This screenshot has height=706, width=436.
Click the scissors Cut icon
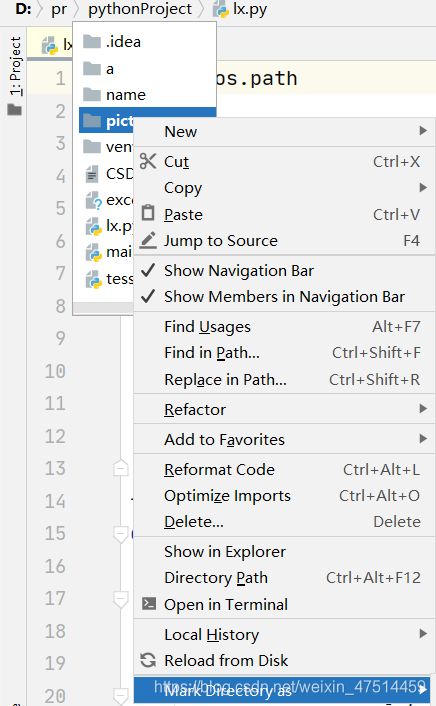[x=148, y=161]
